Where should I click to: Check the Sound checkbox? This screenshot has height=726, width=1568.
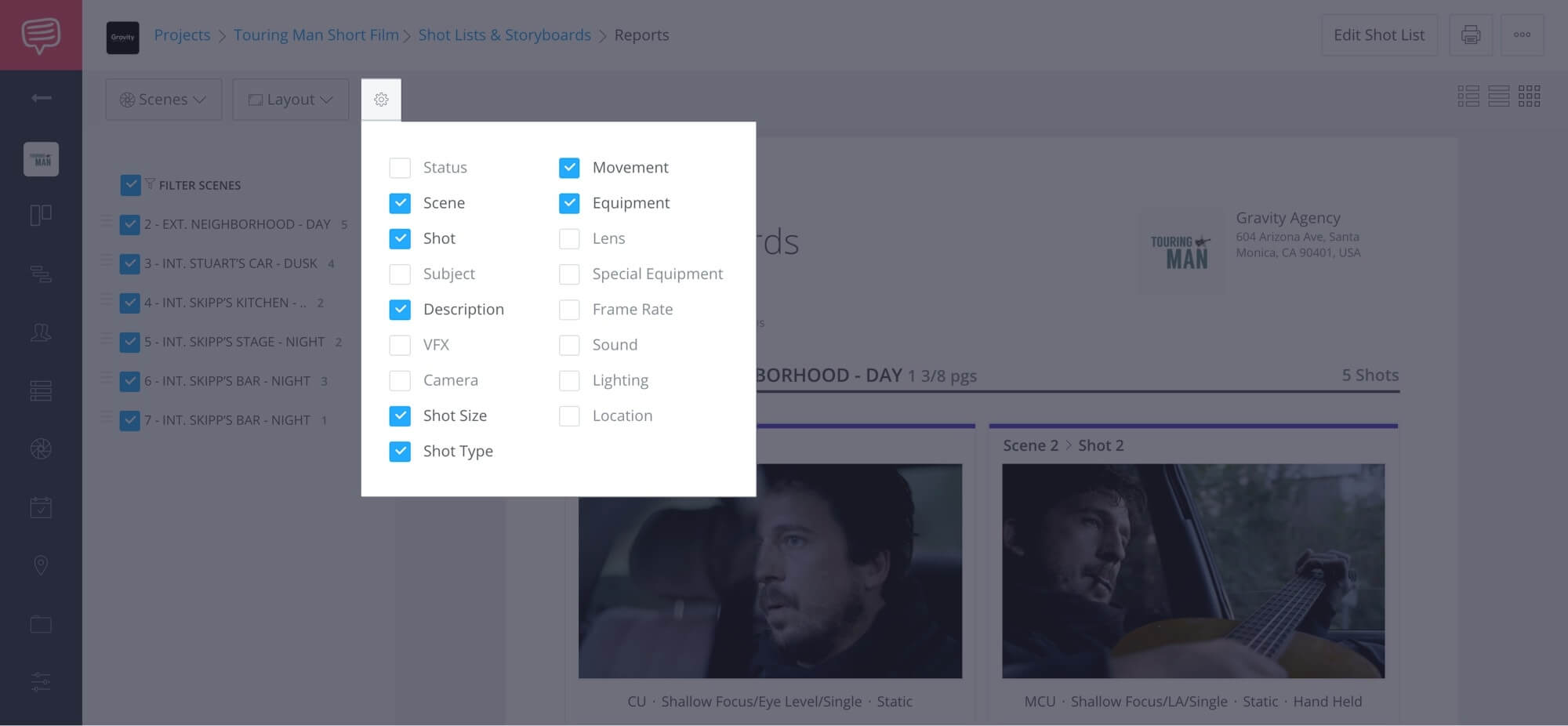[x=569, y=345]
